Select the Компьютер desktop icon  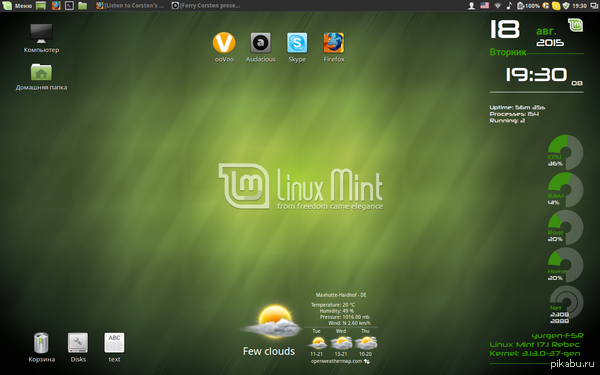(x=41, y=38)
